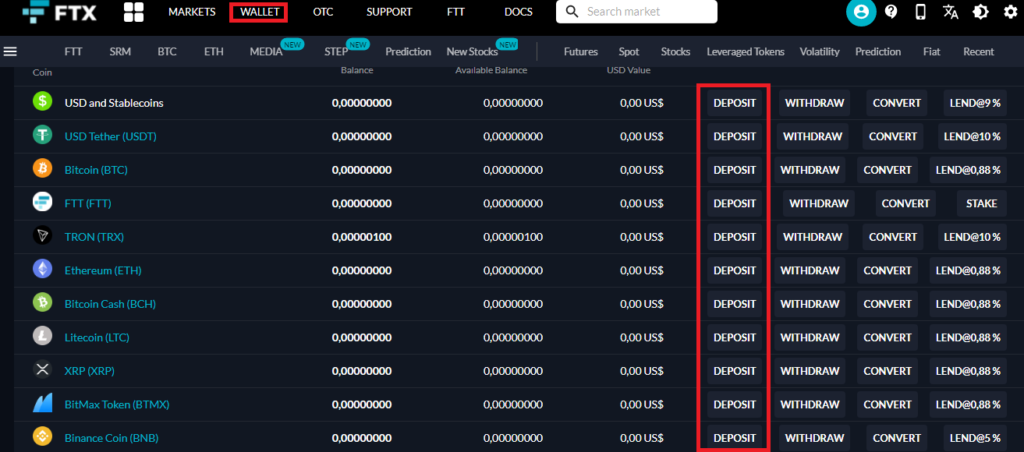
Task: Open the Ethereum (ETH) link
Action: 103,270
